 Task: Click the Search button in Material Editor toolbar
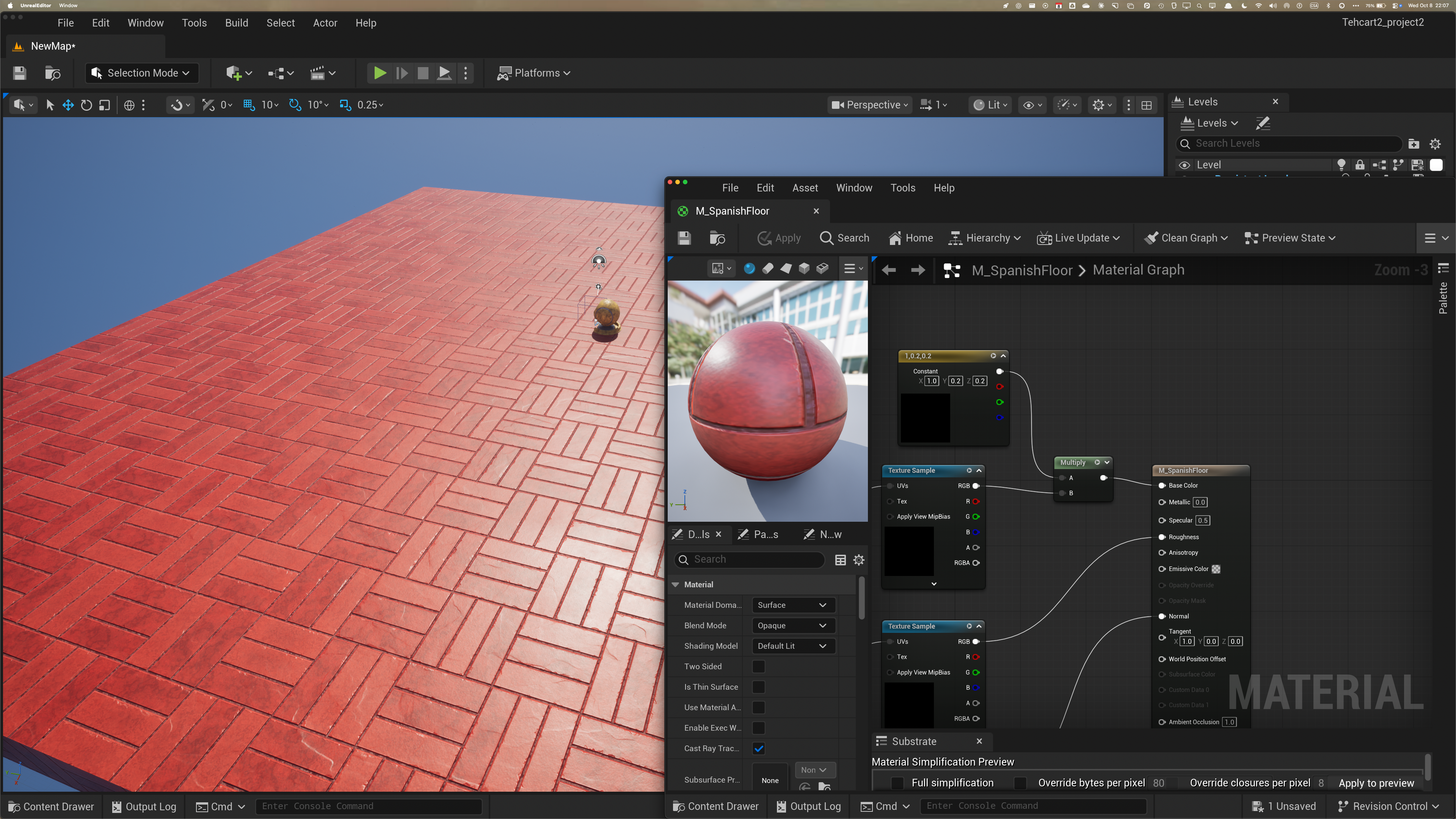[844, 238]
